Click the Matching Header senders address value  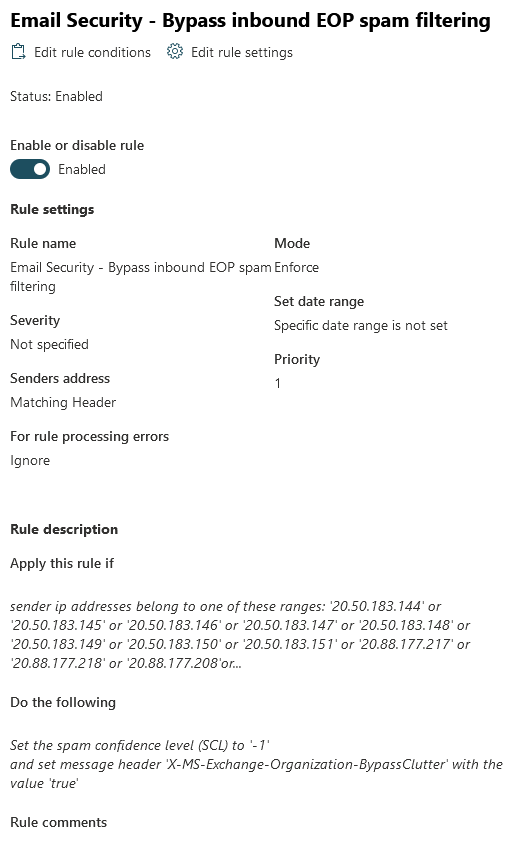point(63,402)
